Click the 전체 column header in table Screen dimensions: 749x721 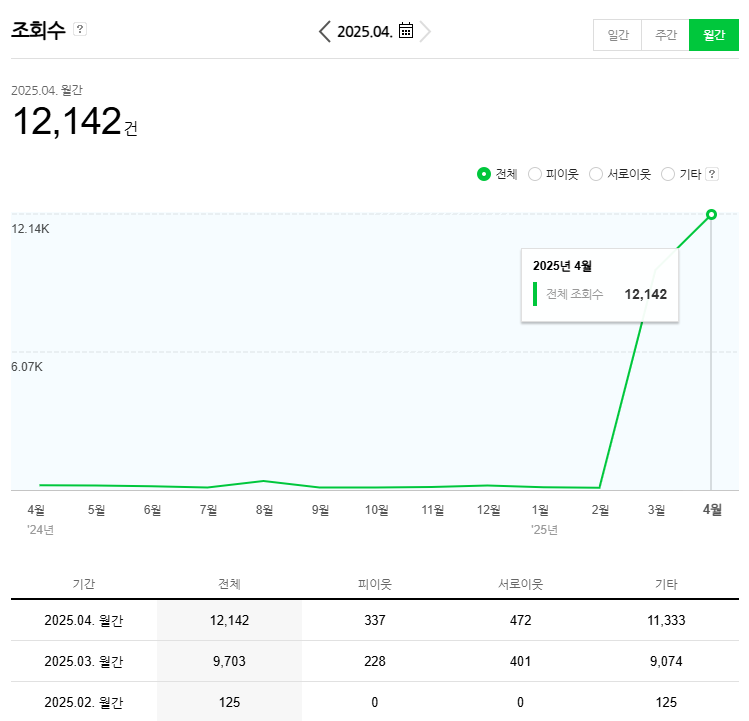coord(229,584)
